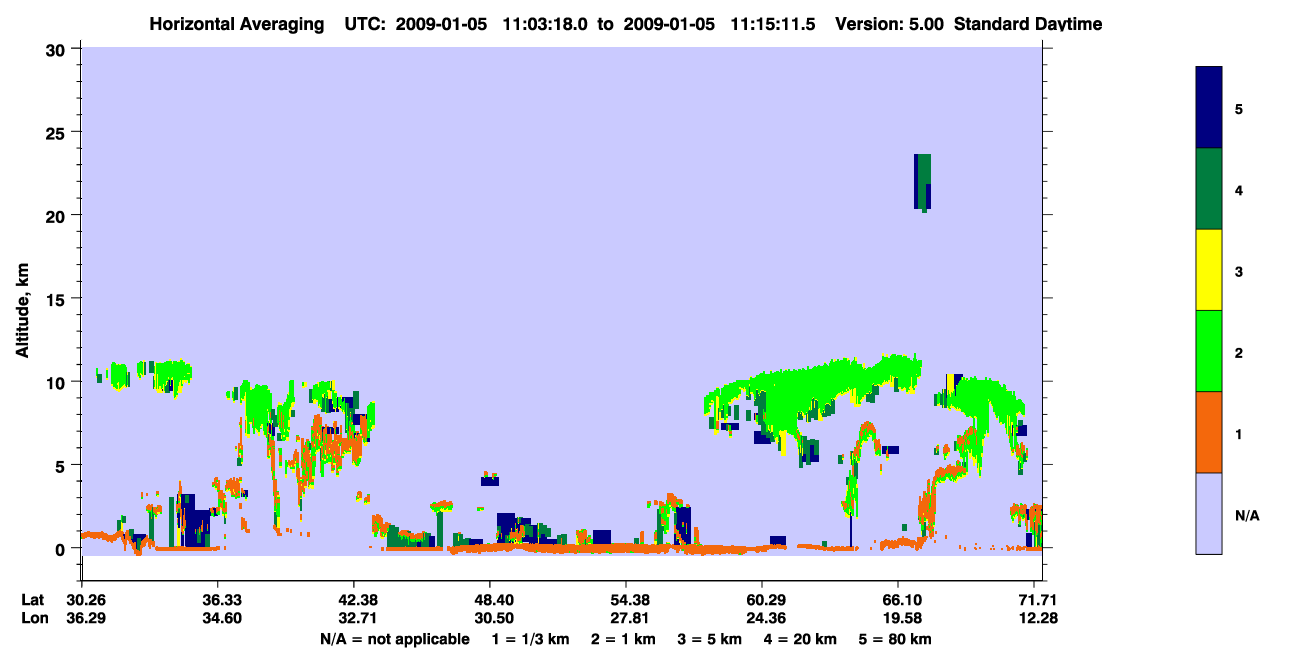Click the 'Lon' row label
This screenshot has width=1300, height=667.
pyautogui.click(x=34, y=619)
